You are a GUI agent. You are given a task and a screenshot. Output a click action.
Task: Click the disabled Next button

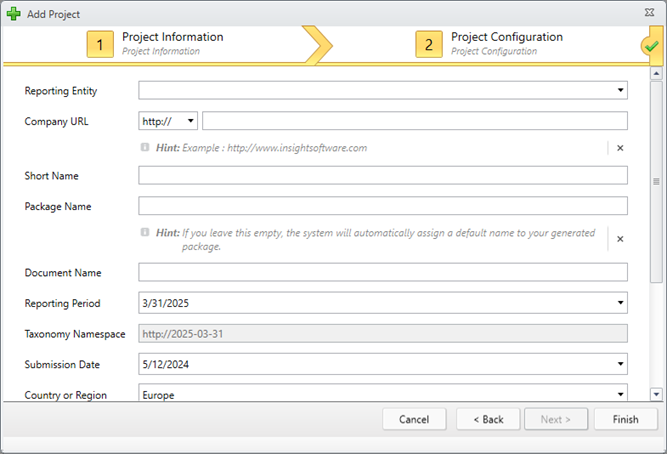pos(556,420)
